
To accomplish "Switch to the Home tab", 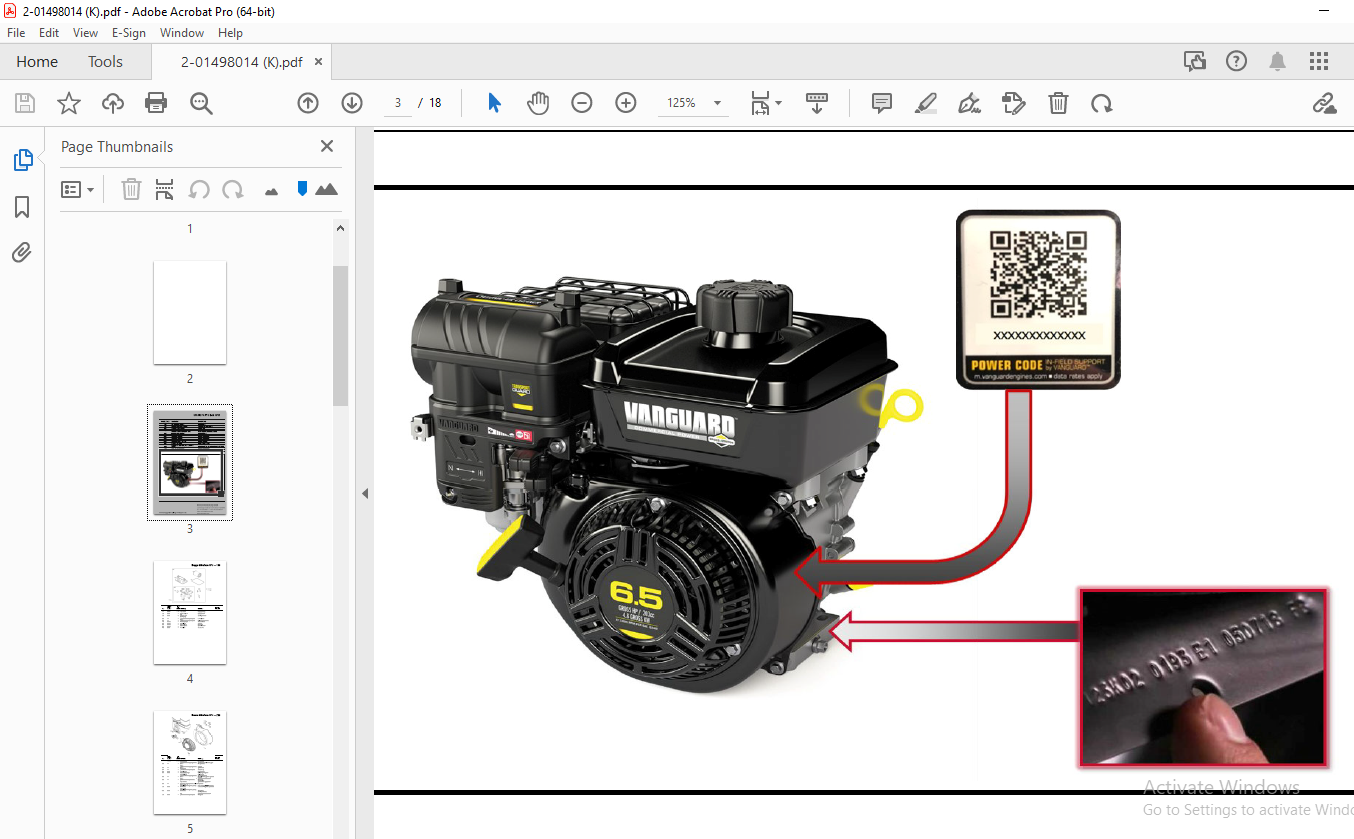I will click(37, 62).
